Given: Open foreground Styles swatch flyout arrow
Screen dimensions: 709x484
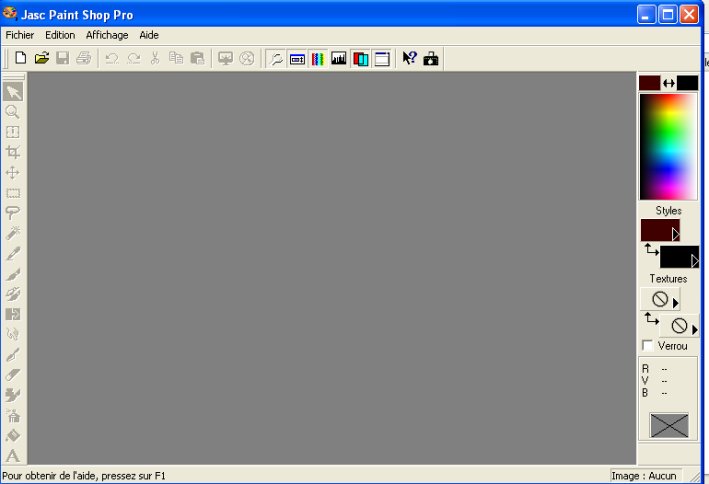Looking at the screenshot, I should point(675,234).
